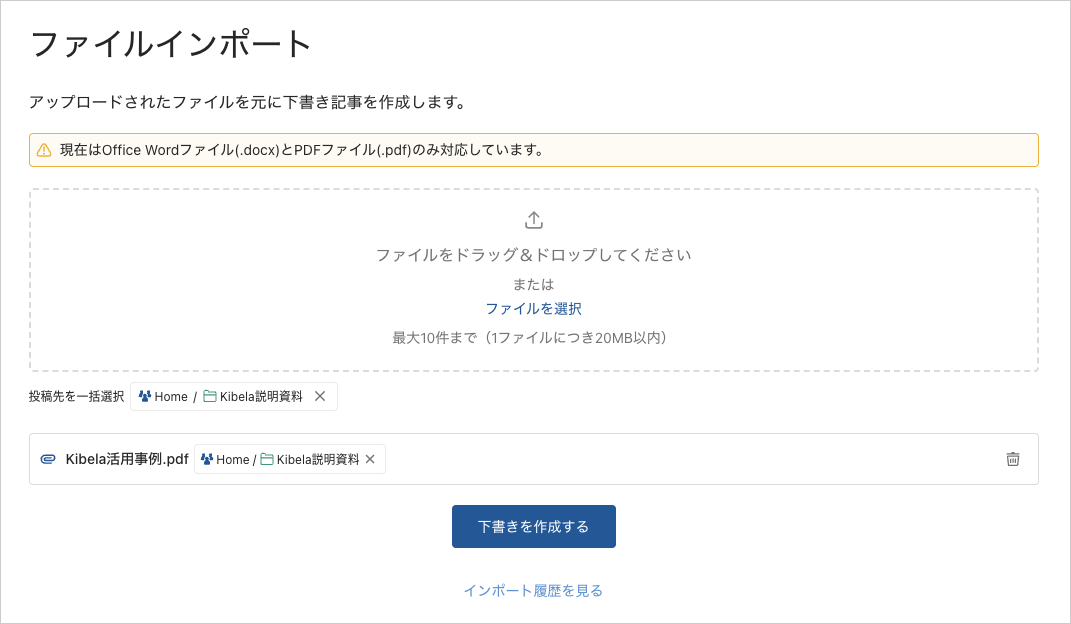
Task: Click Kibela説明資料 folder name in file row
Action: tap(318, 459)
